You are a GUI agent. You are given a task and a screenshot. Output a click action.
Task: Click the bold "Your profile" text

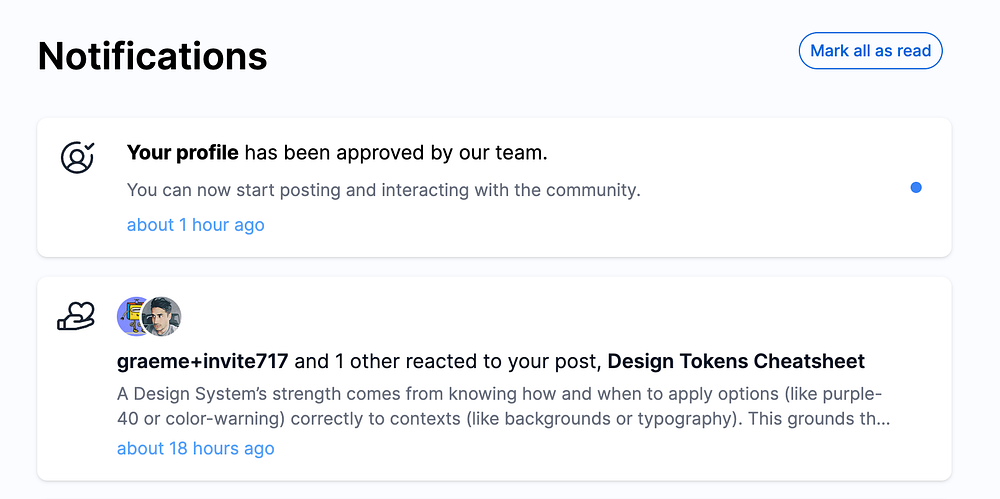point(182,153)
